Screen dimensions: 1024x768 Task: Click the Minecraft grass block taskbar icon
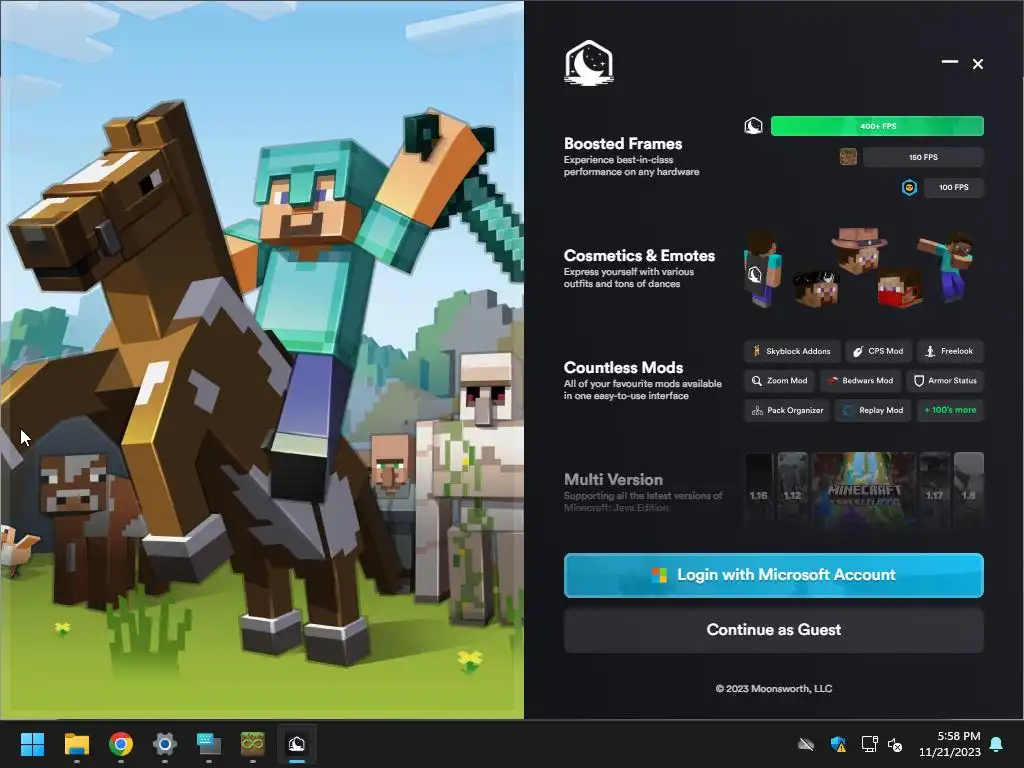[253, 743]
